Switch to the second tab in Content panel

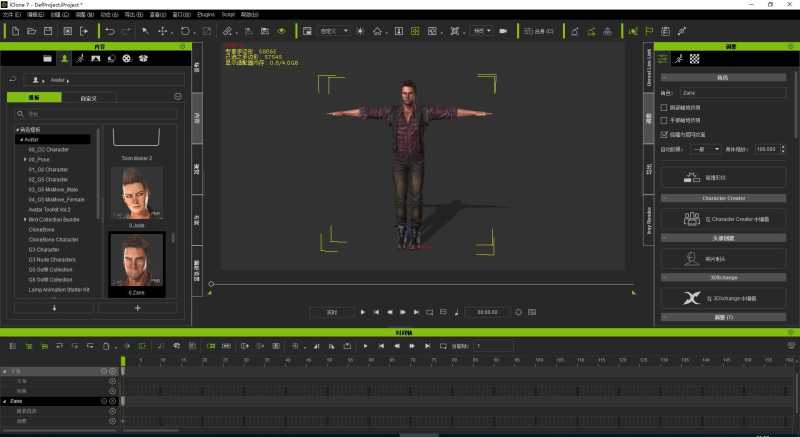point(79,97)
